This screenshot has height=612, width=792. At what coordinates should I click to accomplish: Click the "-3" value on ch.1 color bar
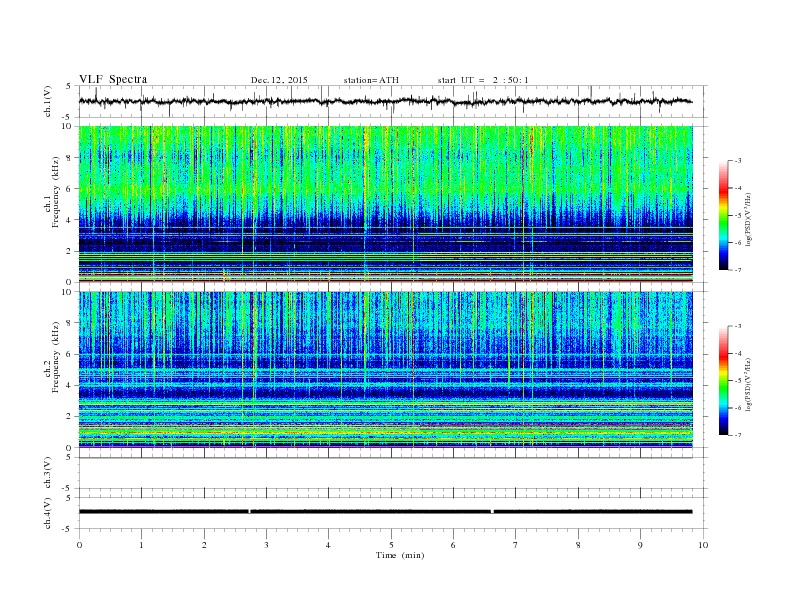[737, 161]
